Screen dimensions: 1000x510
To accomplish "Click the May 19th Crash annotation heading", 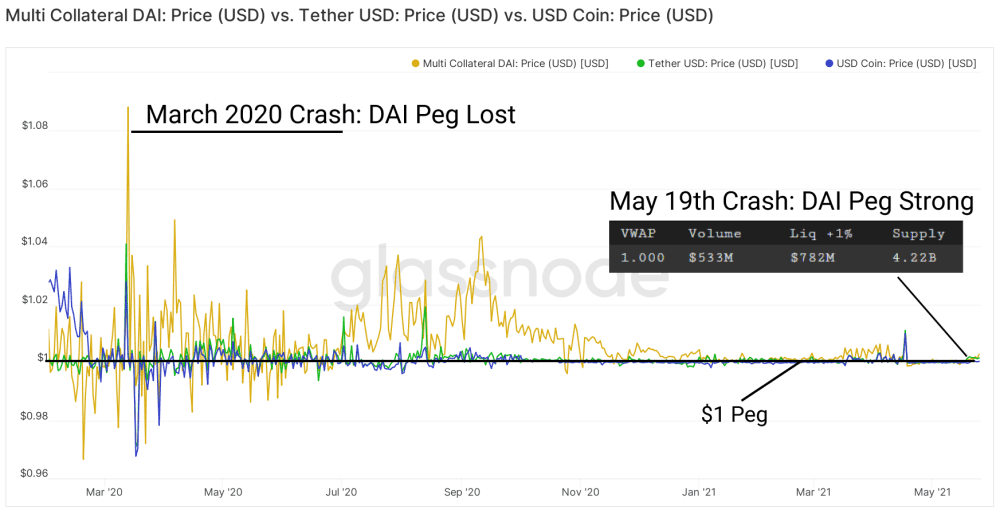I will pyautogui.click(x=791, y=201).
